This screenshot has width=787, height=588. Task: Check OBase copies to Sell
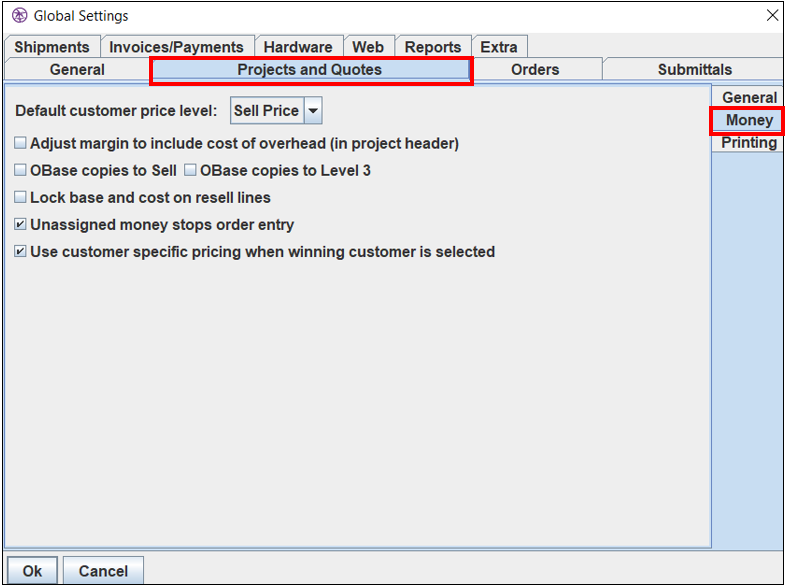[21, 171]
